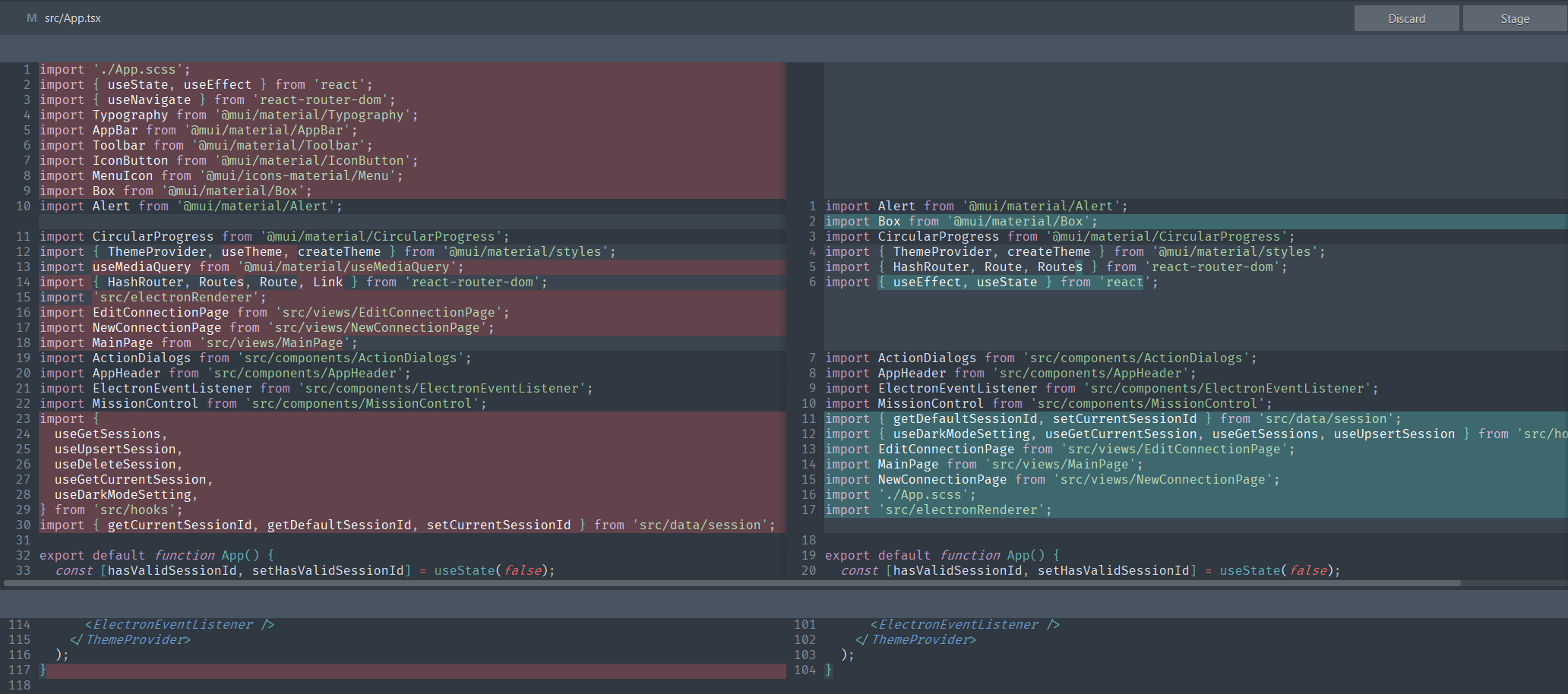Image resolution: width=1568 pixels, height=694 pixels.
Task: Click line number 117 in the old file gutter
Action: (x=20, y=670)
